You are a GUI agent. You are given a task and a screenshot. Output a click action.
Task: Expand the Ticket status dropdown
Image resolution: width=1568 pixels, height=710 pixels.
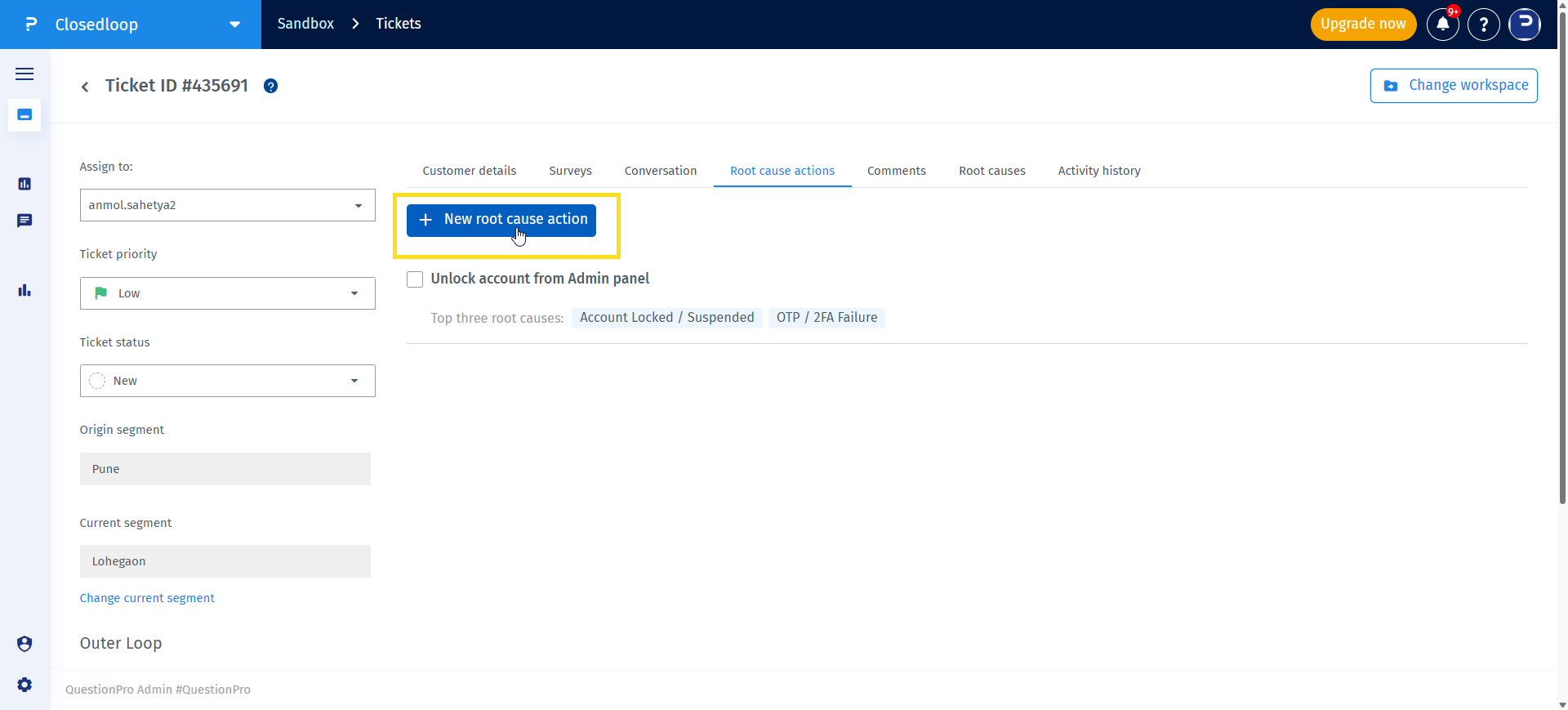pos(228,381)
